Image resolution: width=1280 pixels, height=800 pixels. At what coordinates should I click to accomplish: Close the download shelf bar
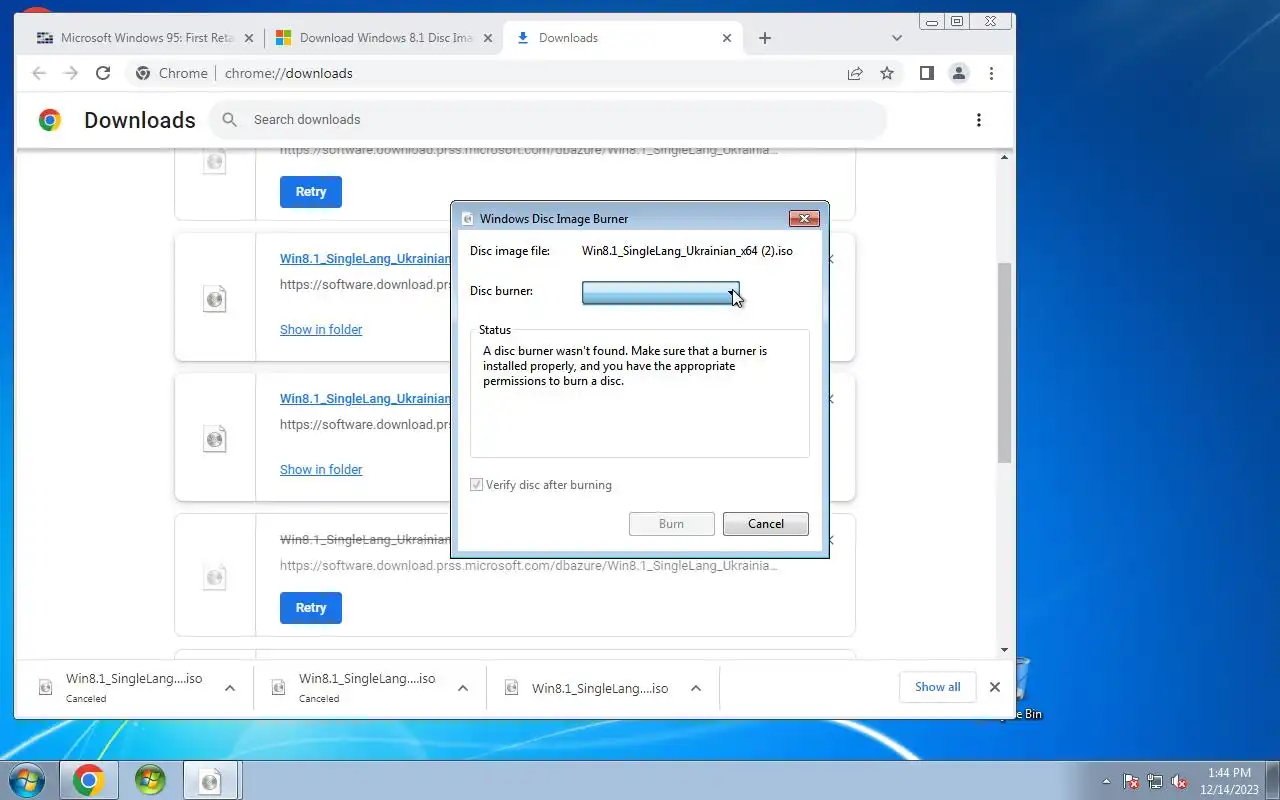tap(994, 687)
